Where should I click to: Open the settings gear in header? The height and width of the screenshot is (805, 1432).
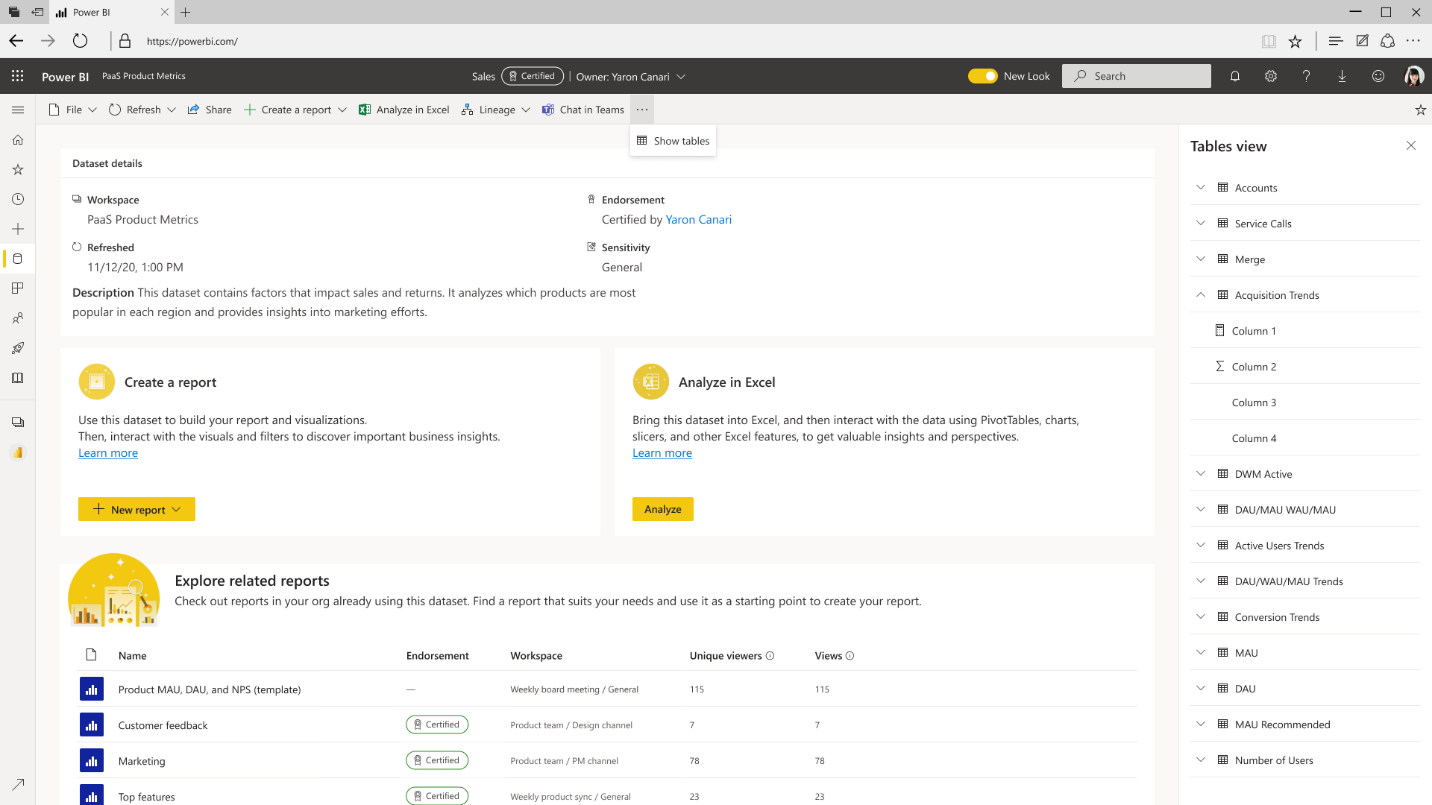pos(1271,76)
